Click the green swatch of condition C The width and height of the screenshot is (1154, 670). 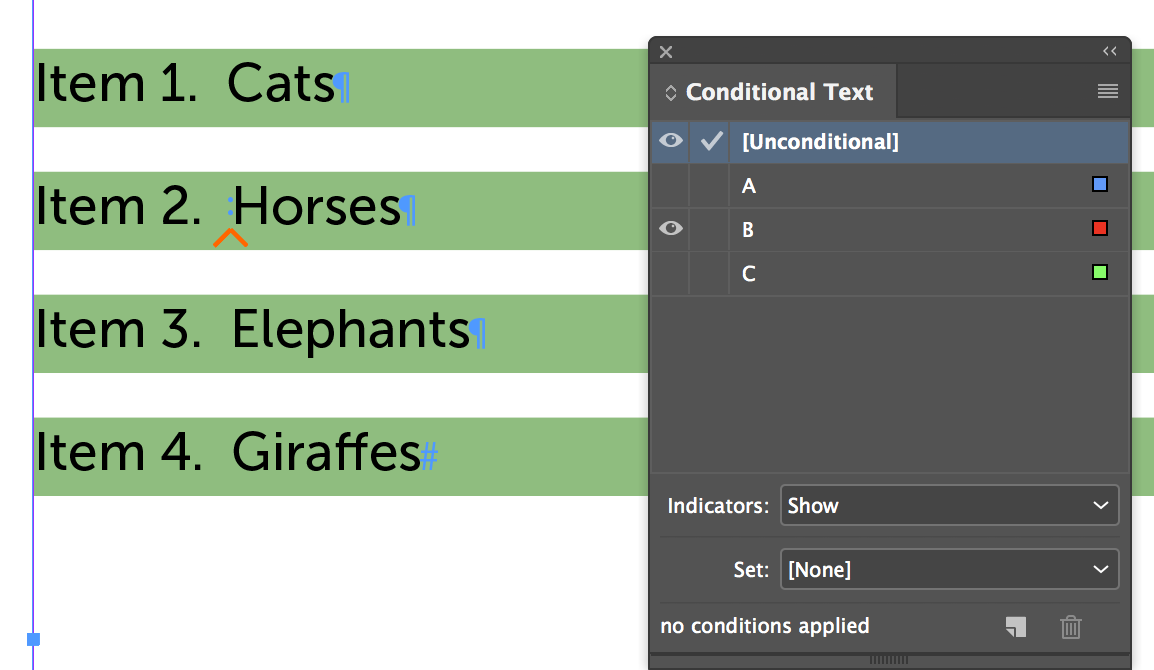coord(1100,272)
